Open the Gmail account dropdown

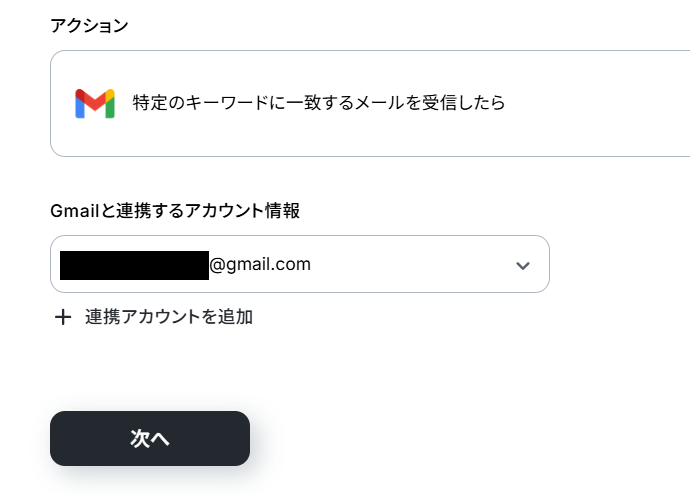coord(300,264)
